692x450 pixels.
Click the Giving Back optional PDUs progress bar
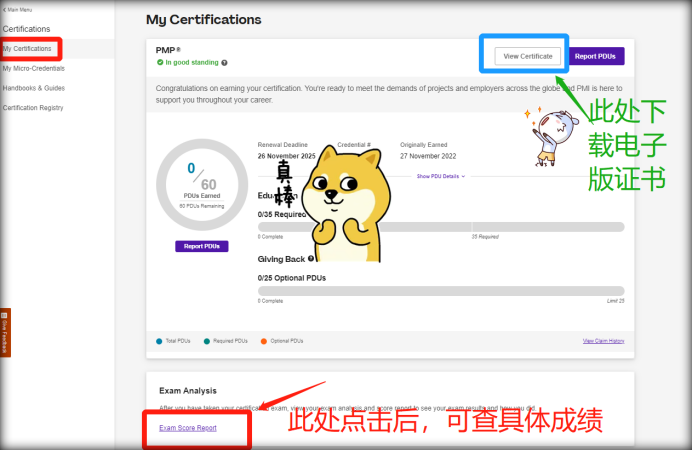(x=441, y=291)
